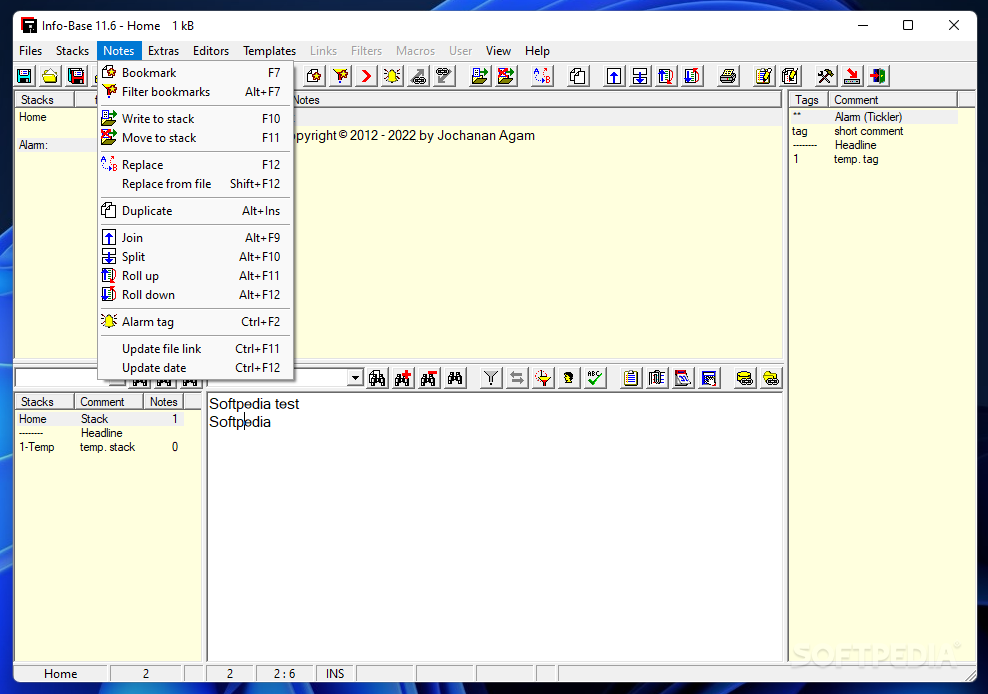
Task: Click the head silhouette icon
Action: tap(568, 378)
